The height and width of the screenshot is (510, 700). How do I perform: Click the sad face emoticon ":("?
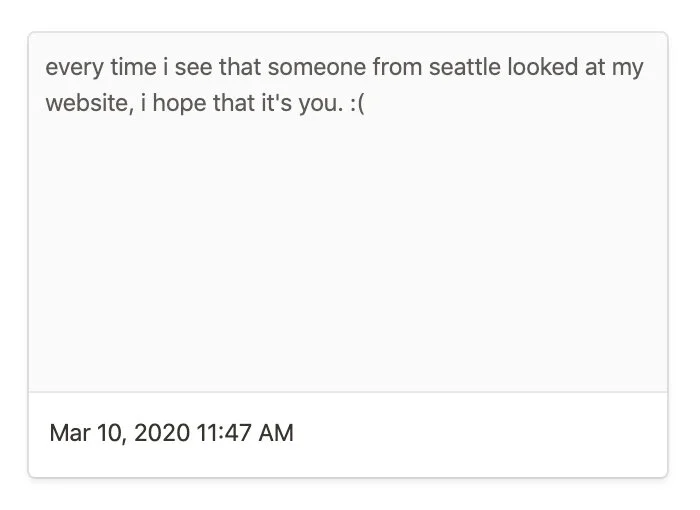(355, 104)
